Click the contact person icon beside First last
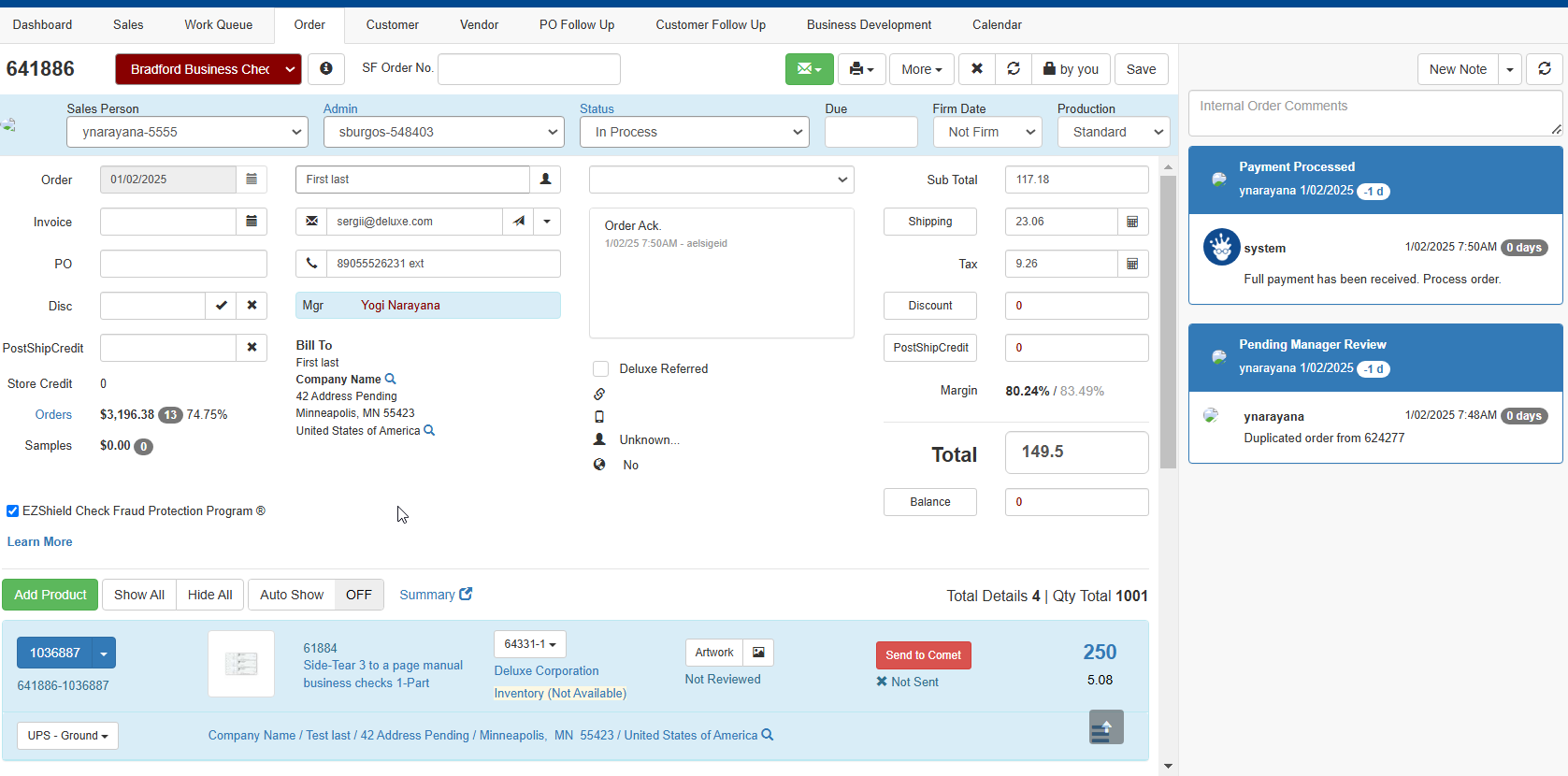Screen dimensions: 1568x776 click(545, 180)
